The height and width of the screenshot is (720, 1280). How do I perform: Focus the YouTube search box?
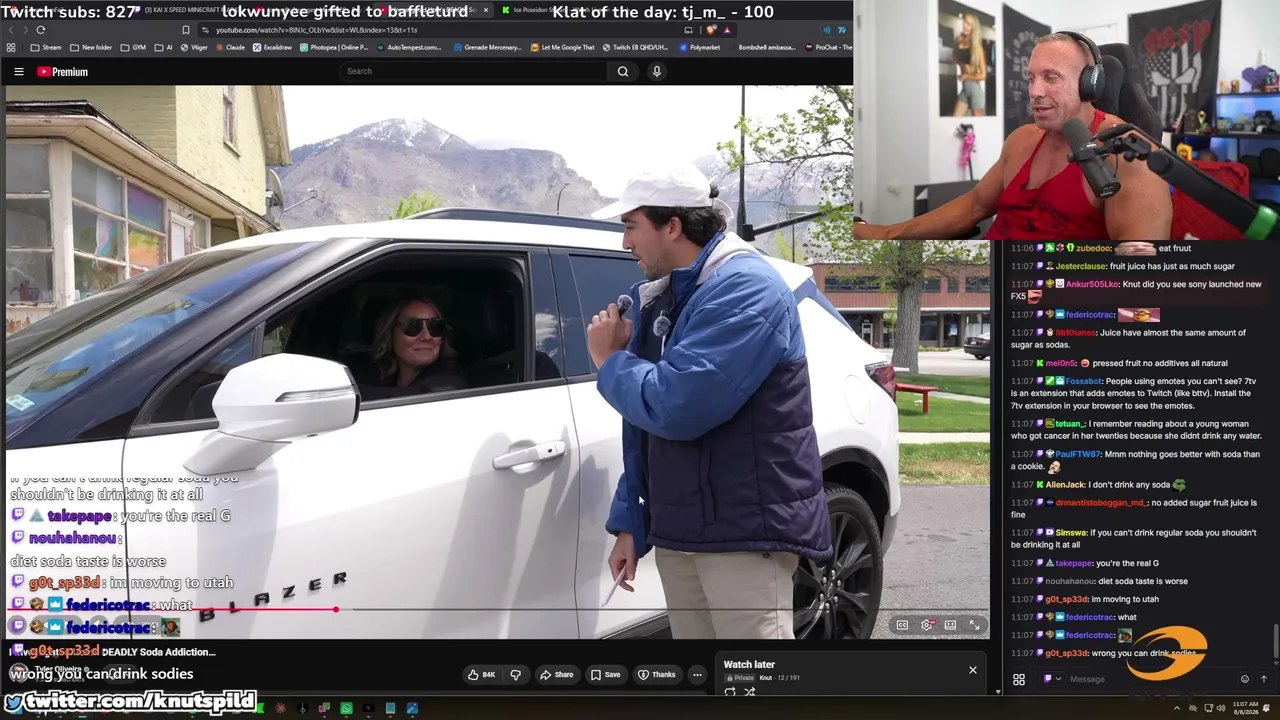(475, 71)
